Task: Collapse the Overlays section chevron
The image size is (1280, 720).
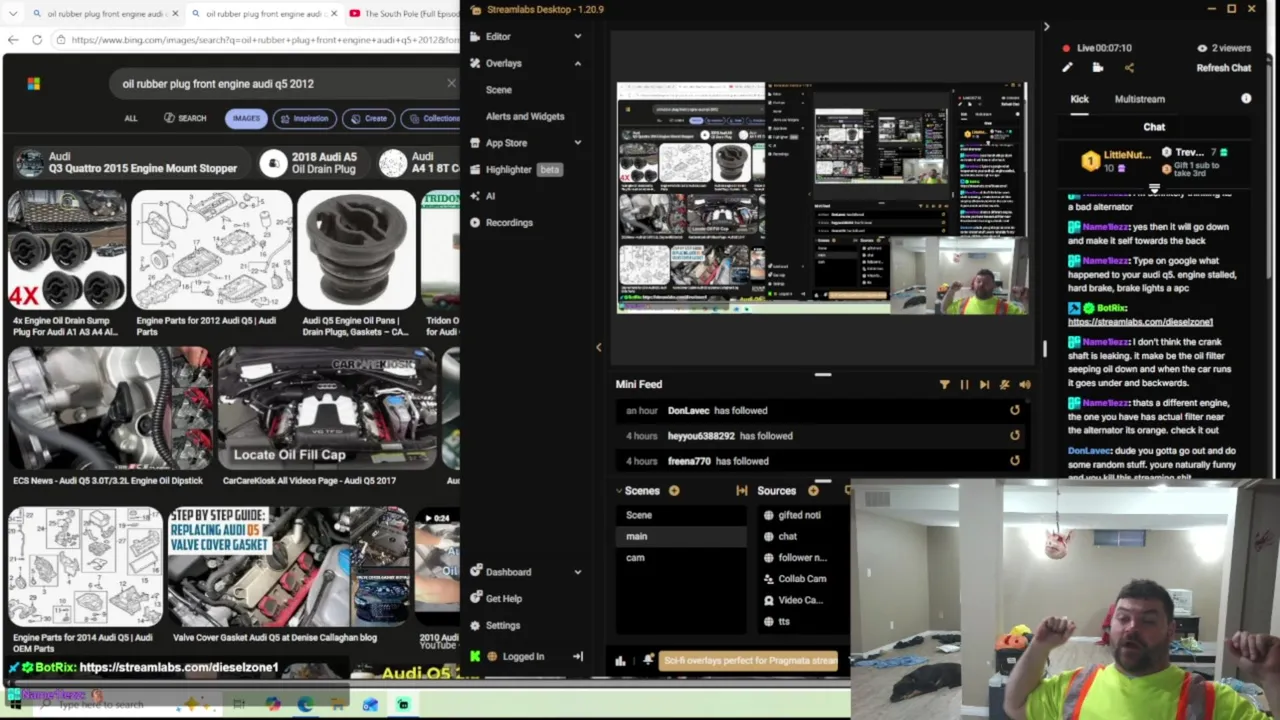Action: [x=577, y=63]
